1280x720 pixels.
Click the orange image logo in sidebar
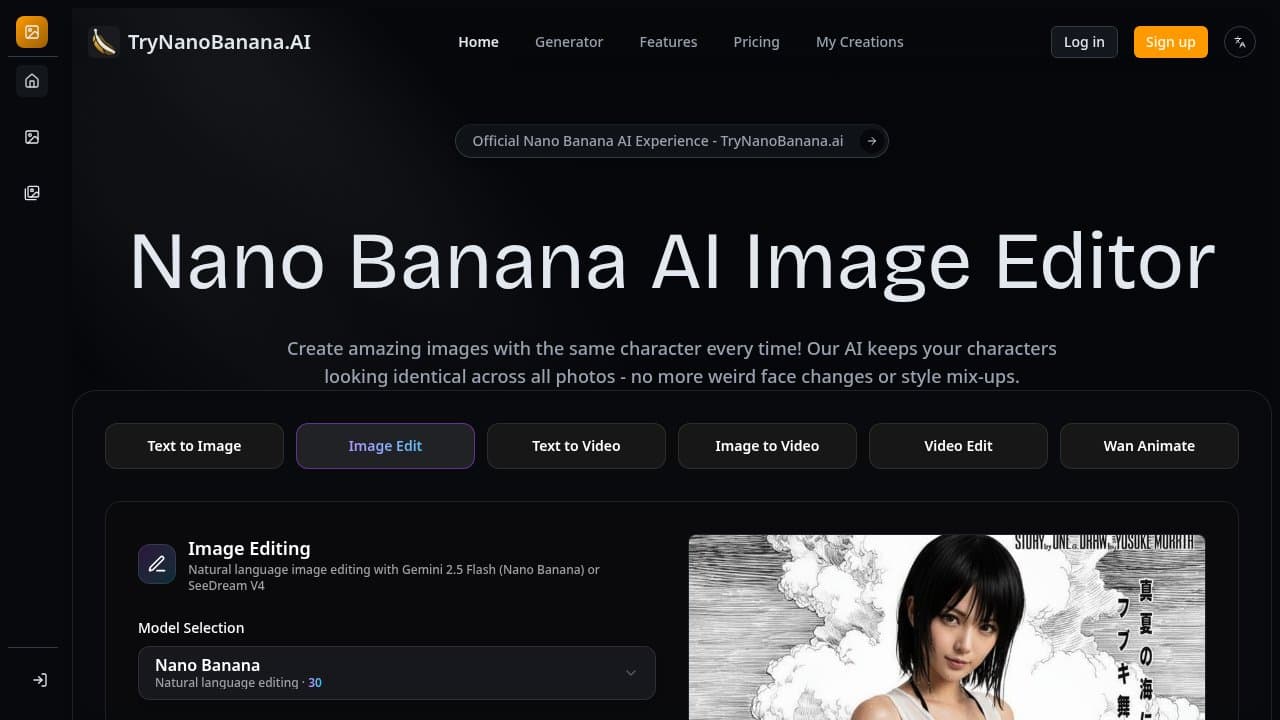32,32
